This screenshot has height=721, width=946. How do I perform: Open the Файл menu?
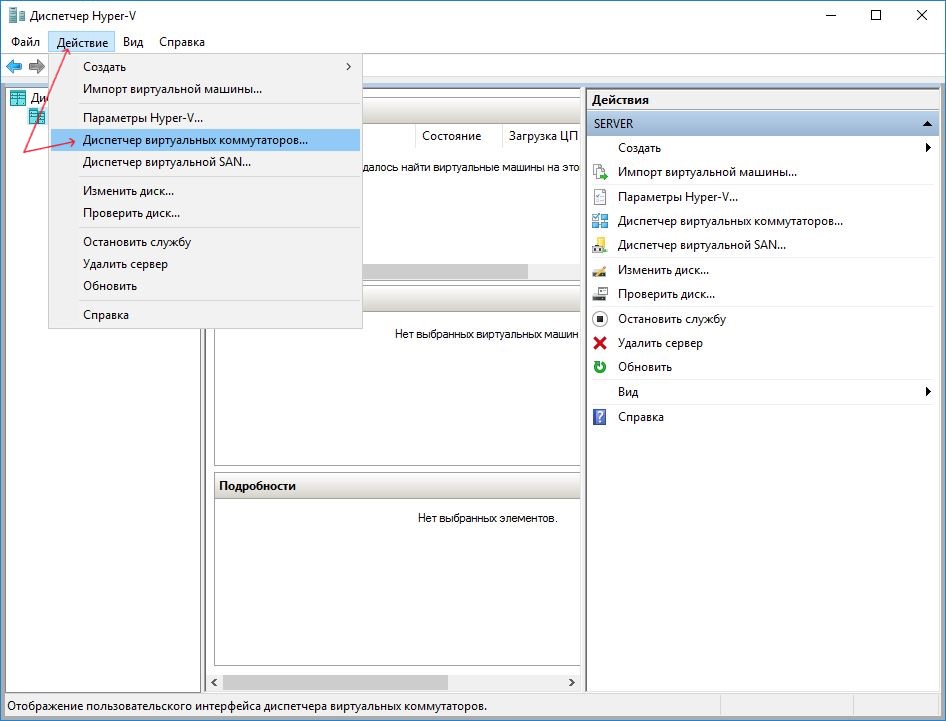pyautogui.click(x=26, y=42)
